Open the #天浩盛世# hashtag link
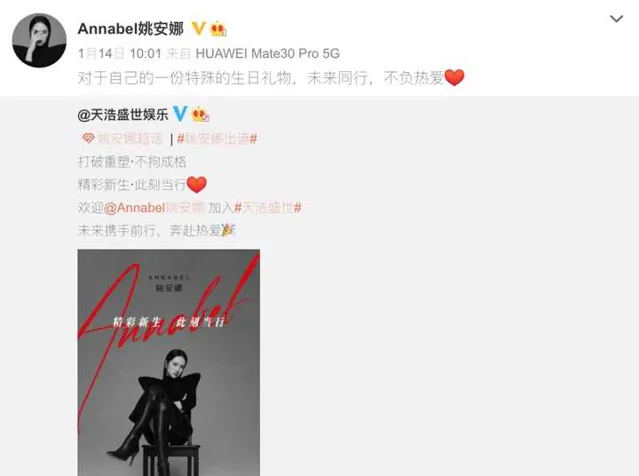 click(268, 208)
